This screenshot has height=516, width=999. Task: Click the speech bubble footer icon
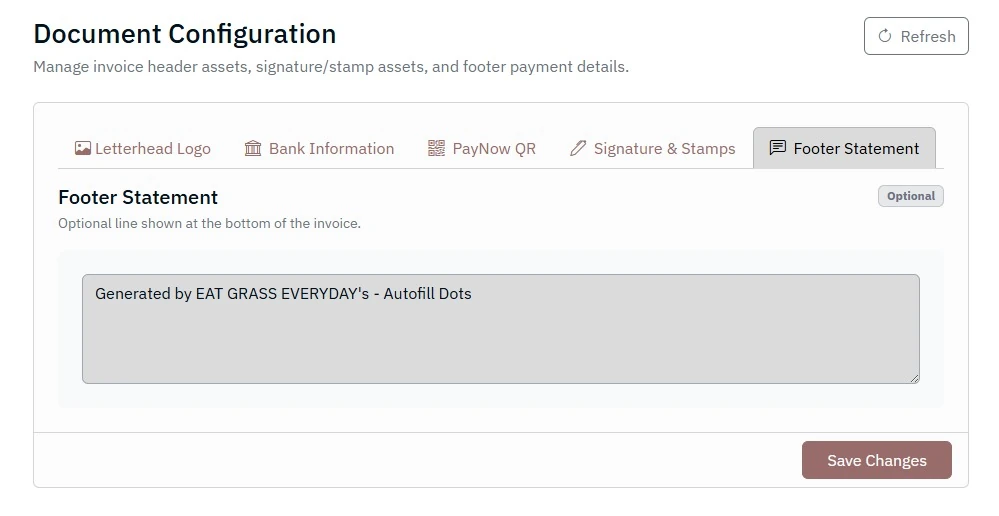[x=777, y=148]
